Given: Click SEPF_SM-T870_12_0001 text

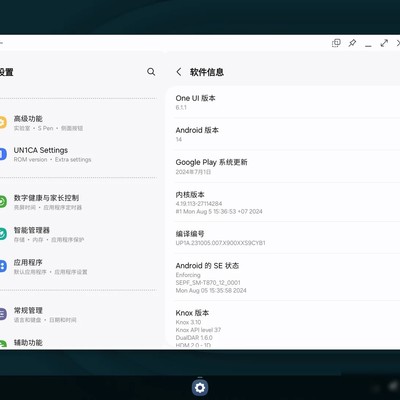Looking at the screenshot, I should (x=208, y=283).
